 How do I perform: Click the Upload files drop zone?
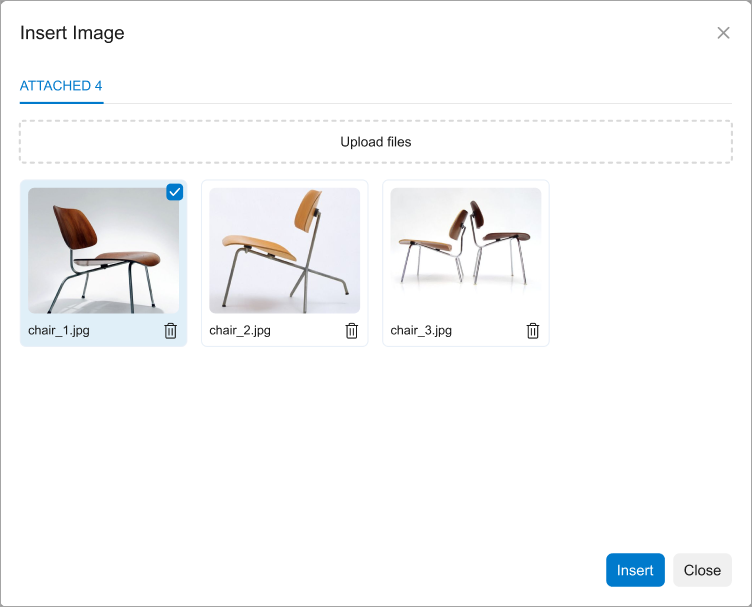click(376, 142)
